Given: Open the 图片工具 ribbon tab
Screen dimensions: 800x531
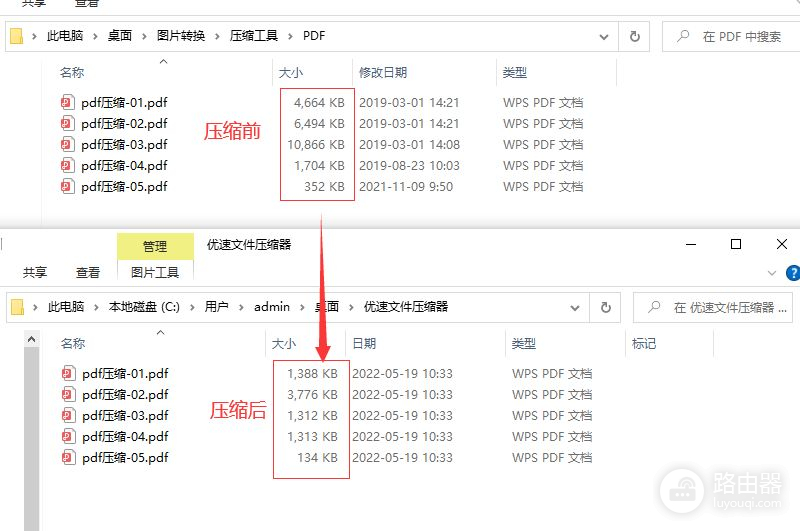Looking at the screenshot, I should [155, 272].
